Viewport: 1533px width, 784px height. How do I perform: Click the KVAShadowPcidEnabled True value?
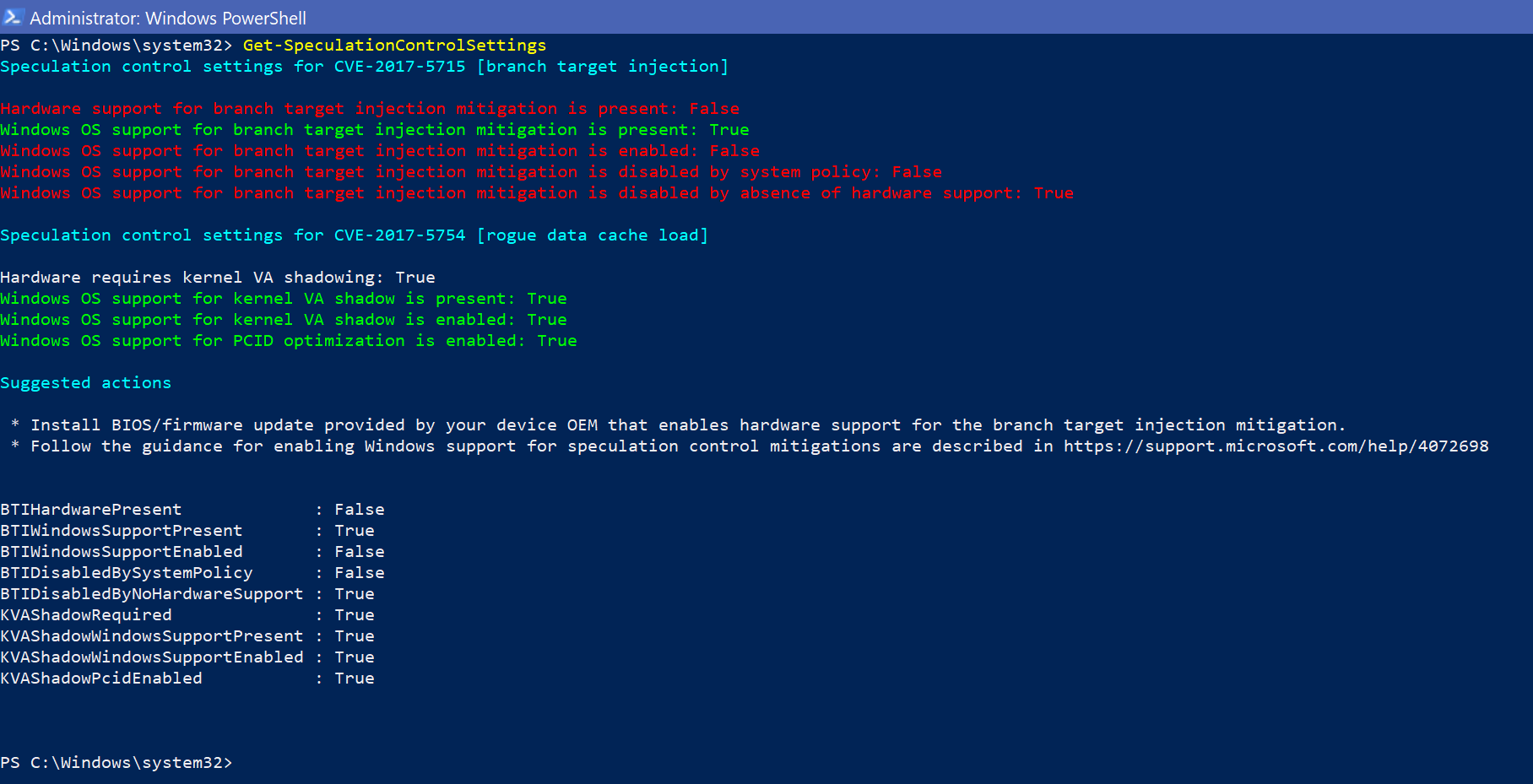pos(354,678)
